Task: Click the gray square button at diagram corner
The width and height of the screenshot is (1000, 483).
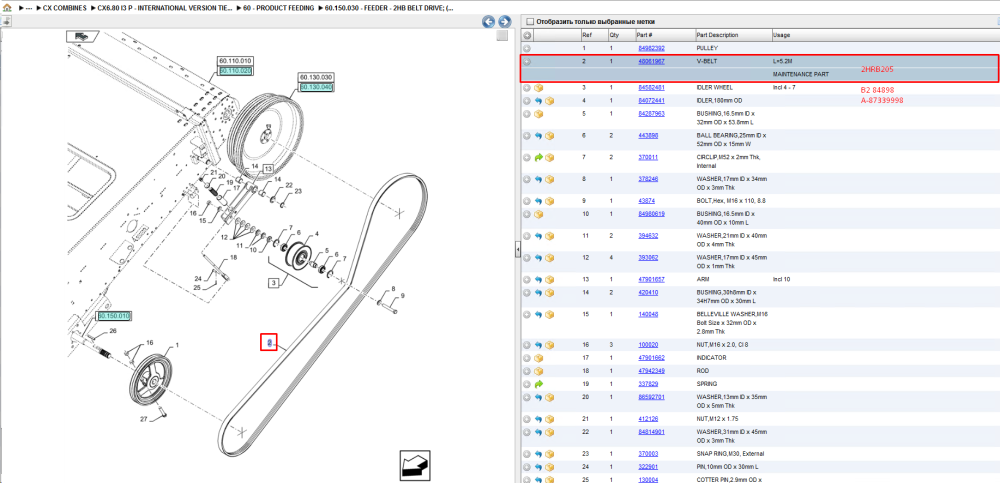Action: [503, 36]
